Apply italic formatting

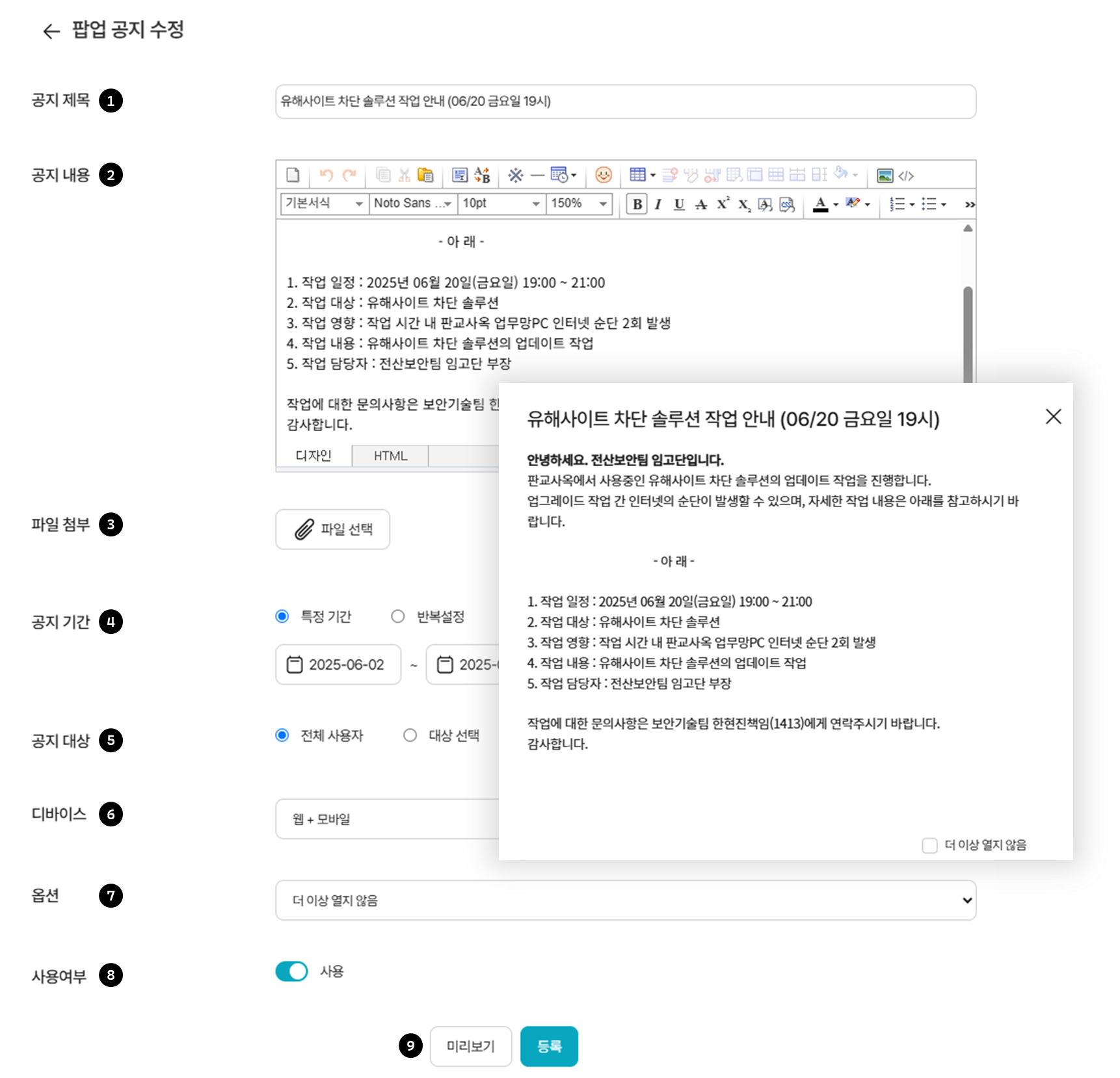[658, 205]
